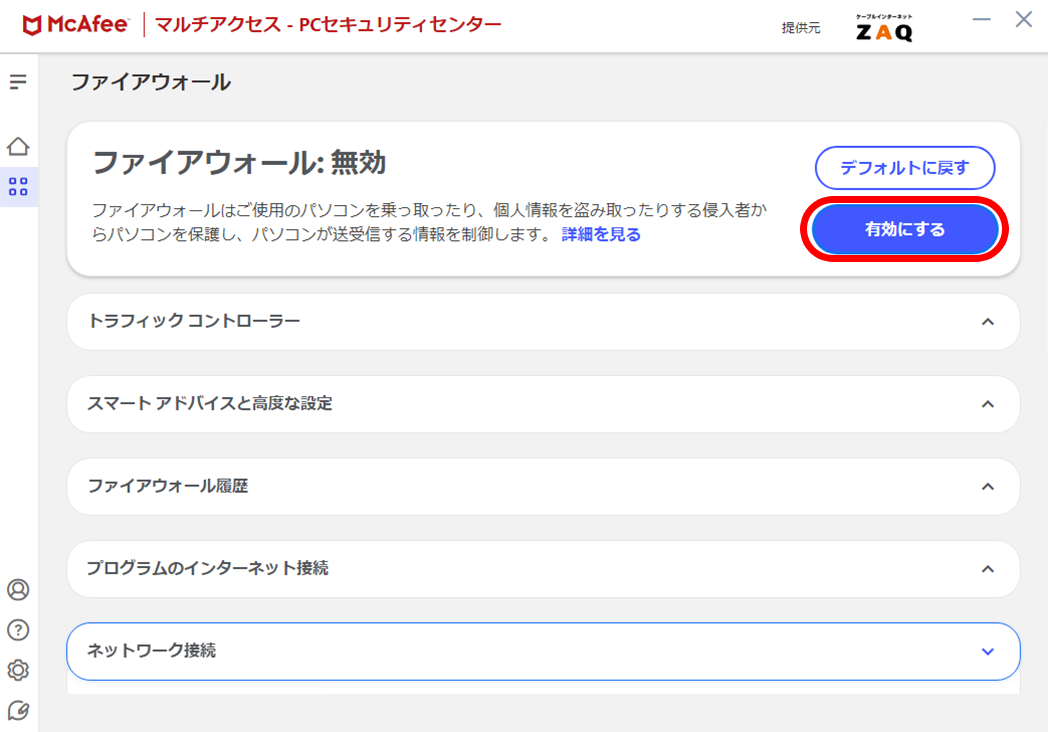The image size is (1048, 732).
Task: Open the 詳細を見る link
Action: tap(601, 235)
